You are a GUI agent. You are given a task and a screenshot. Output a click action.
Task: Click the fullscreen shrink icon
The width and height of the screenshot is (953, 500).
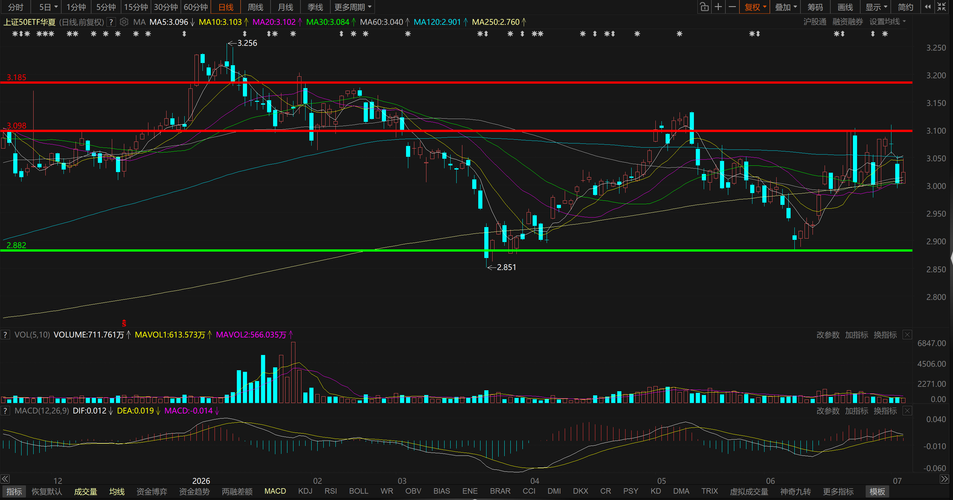[x=943, y=7]
